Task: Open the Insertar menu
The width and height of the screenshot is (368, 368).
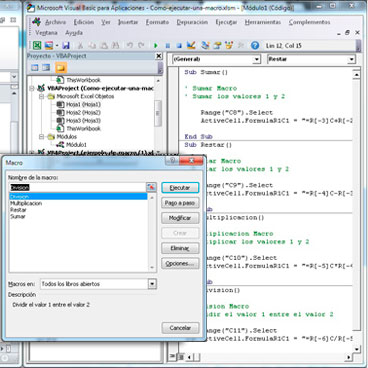Action: coord(128,22)
